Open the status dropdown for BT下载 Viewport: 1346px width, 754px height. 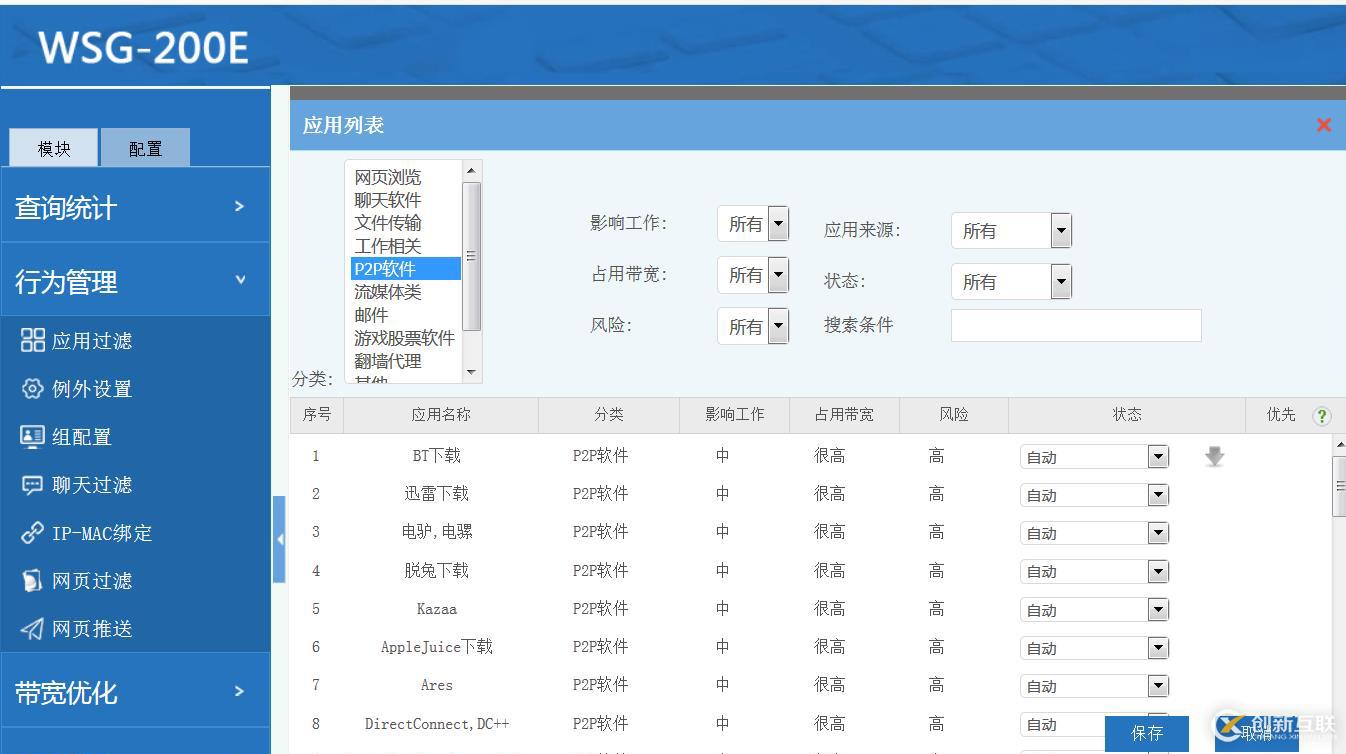[1094, 457]
